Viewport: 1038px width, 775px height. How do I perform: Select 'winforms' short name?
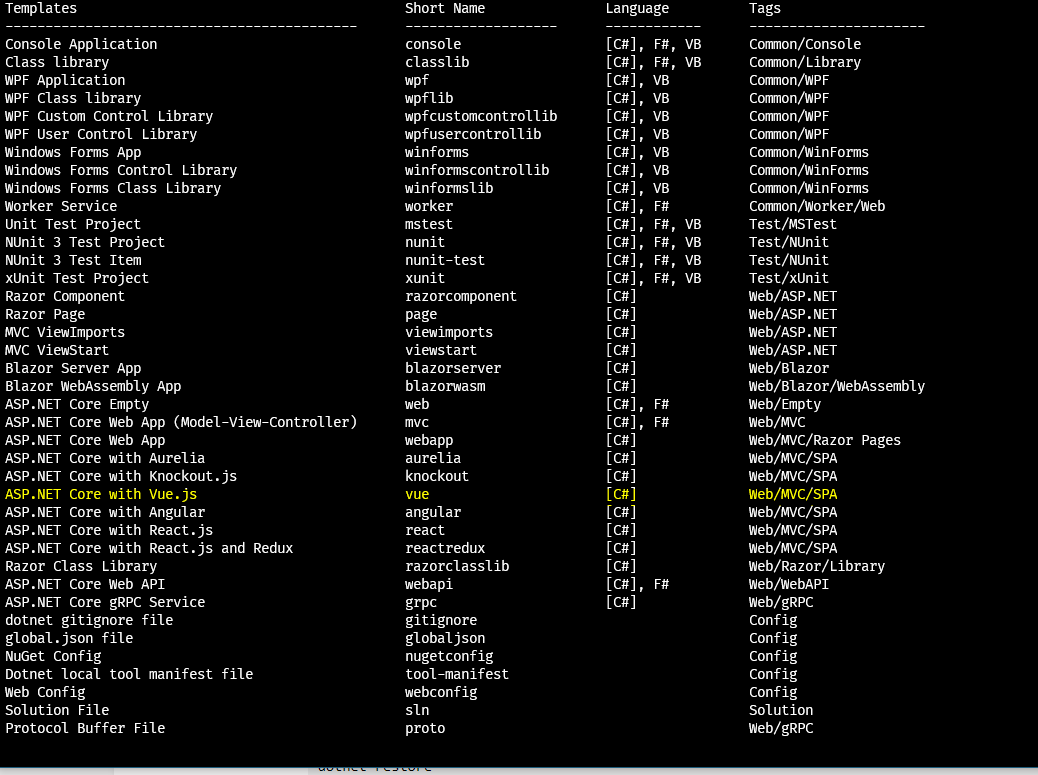pos(437,152)
